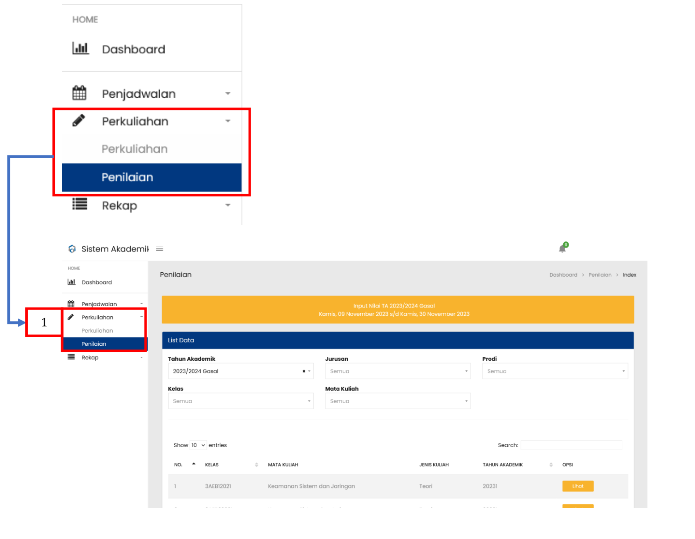
Task: Go to Dashboard via breadcrumb link
Action: [563, 274]
